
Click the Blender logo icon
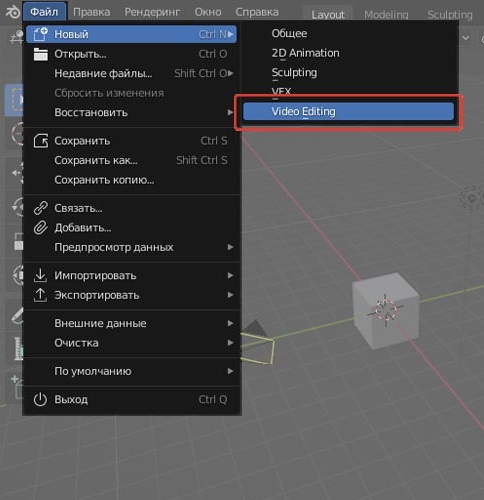click(12, 12)
